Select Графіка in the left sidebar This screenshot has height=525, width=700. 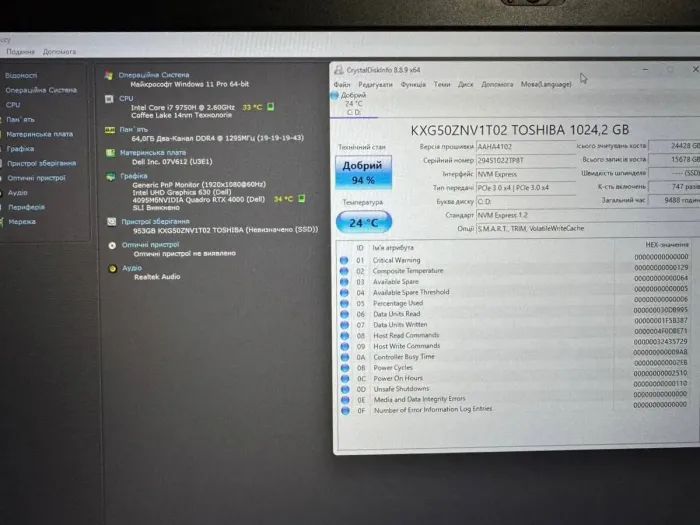point(20,148)
